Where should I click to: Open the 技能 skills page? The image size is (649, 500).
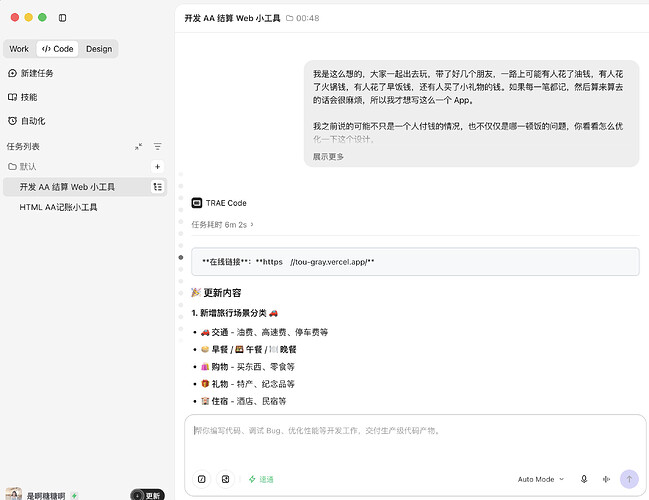[22, 97]
